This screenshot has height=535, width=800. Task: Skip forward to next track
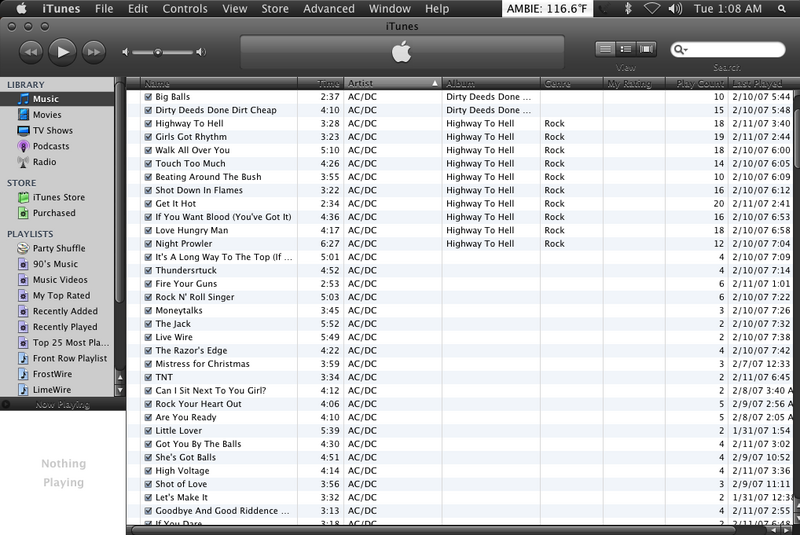tap(94, 52)
